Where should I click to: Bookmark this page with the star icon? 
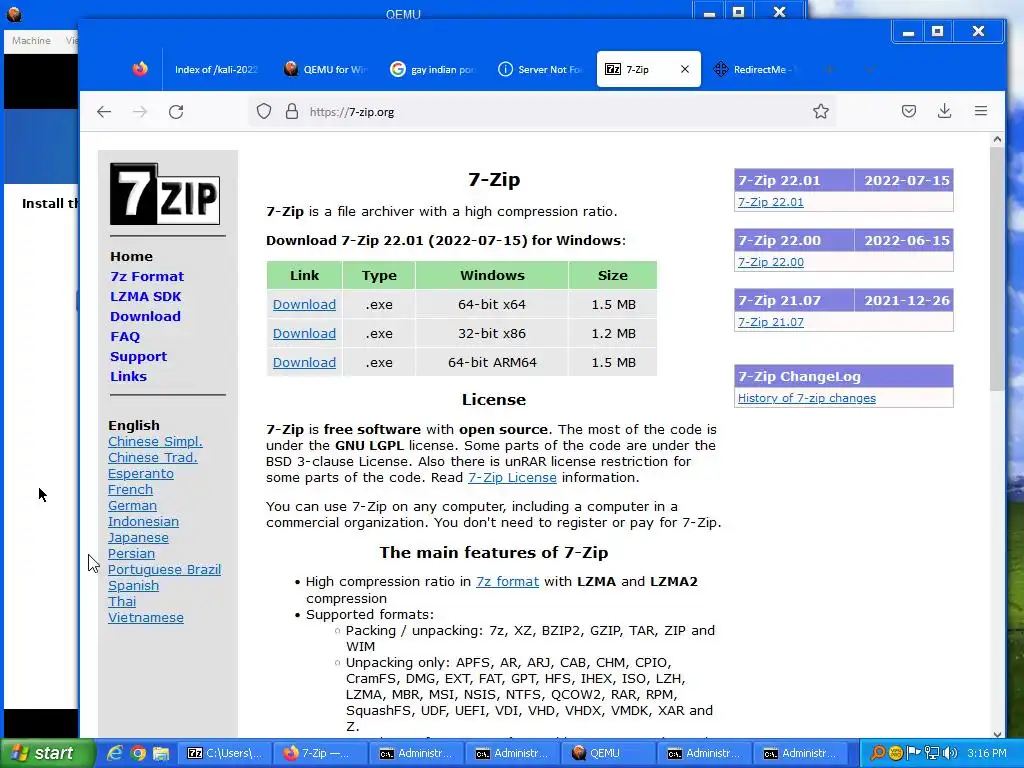821,112
